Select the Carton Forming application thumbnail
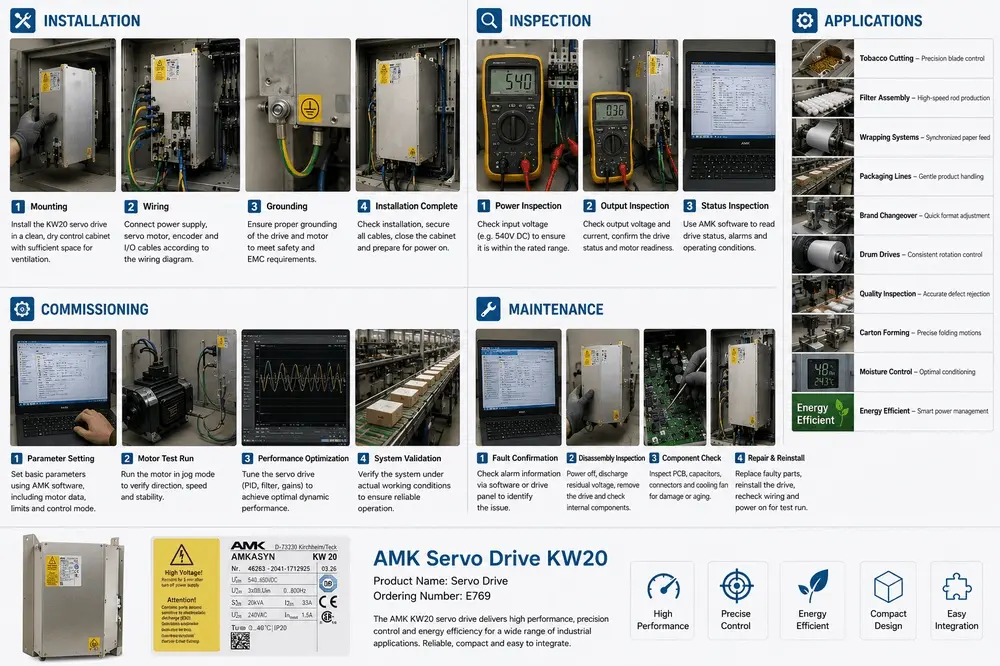1000x666 pixels. tap(823, 333)
